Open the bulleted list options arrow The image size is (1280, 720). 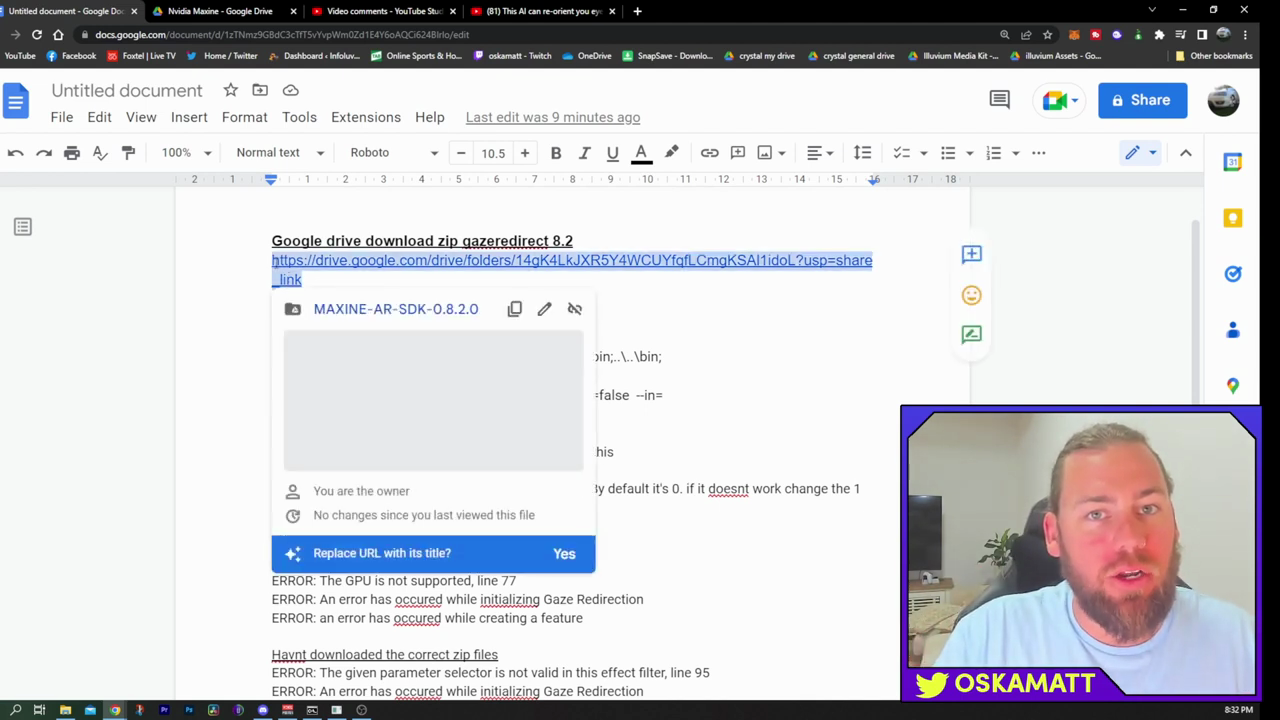969,153
